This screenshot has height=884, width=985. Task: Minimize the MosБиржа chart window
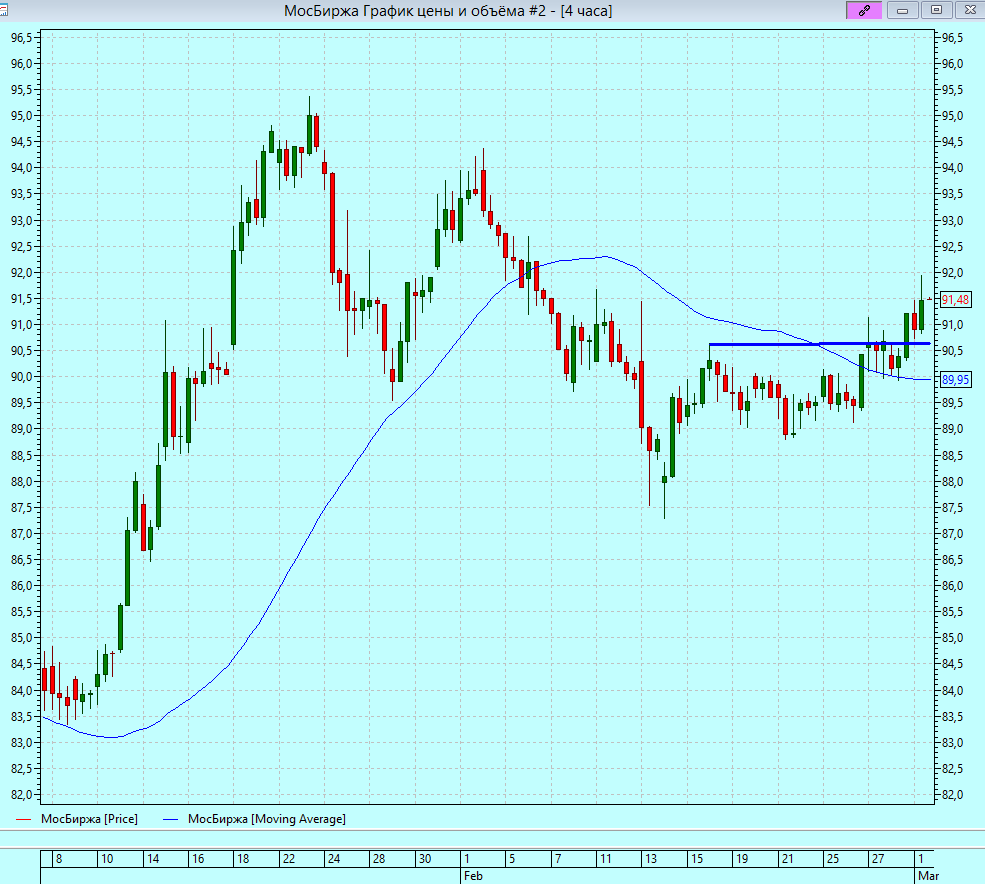903,10
